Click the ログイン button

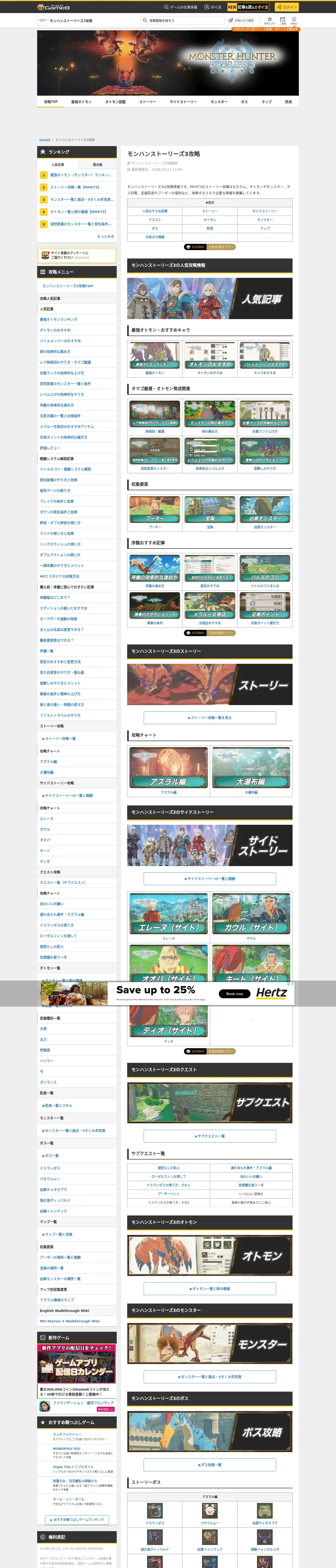(286, 7)
